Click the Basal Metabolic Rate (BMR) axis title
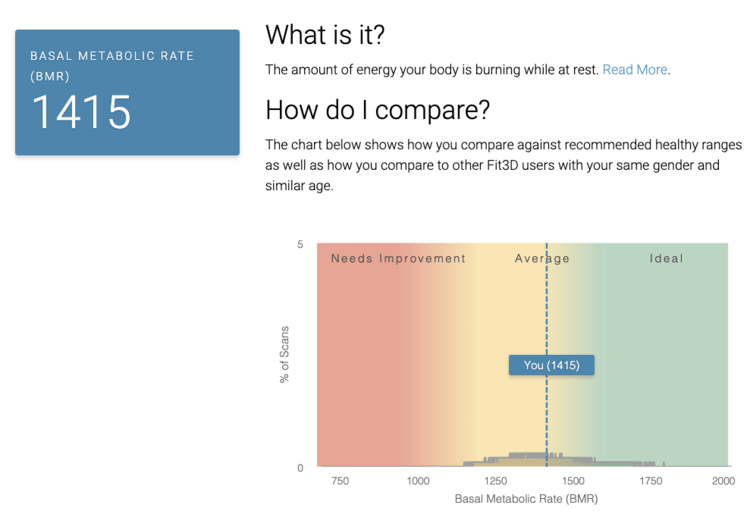750x511 pixels. [x=526, y=499]
